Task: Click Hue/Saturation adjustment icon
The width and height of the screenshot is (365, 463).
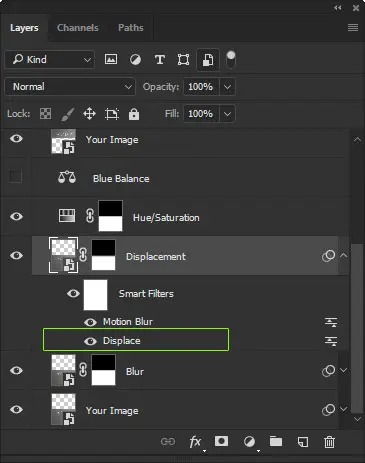Action: 67,216
